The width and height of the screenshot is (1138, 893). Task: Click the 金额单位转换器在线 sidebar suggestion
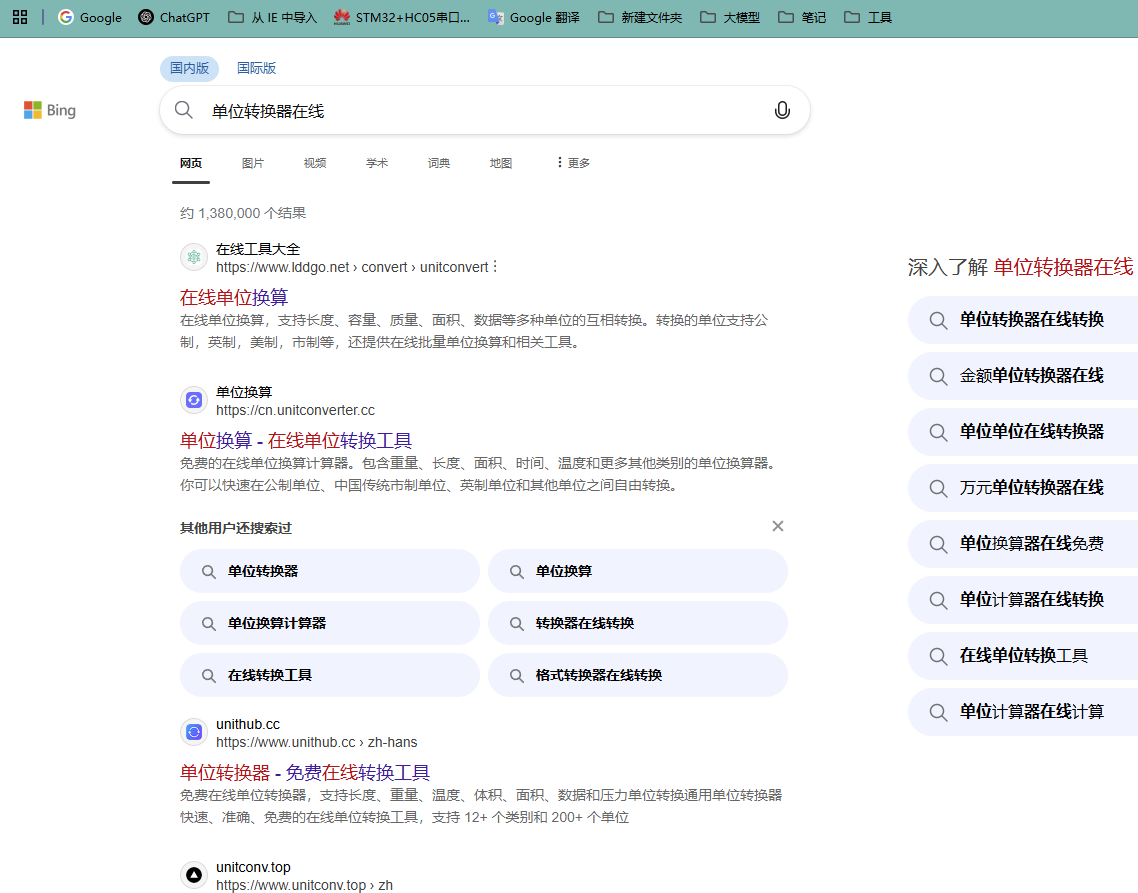(1035, 375)
